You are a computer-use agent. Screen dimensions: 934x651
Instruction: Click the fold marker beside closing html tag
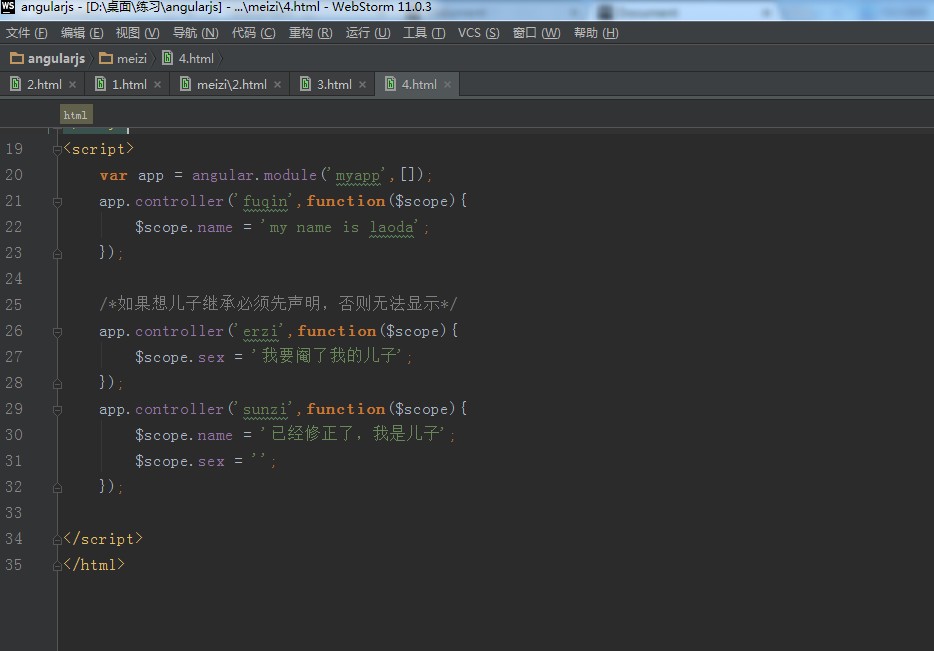coord(57,566)
